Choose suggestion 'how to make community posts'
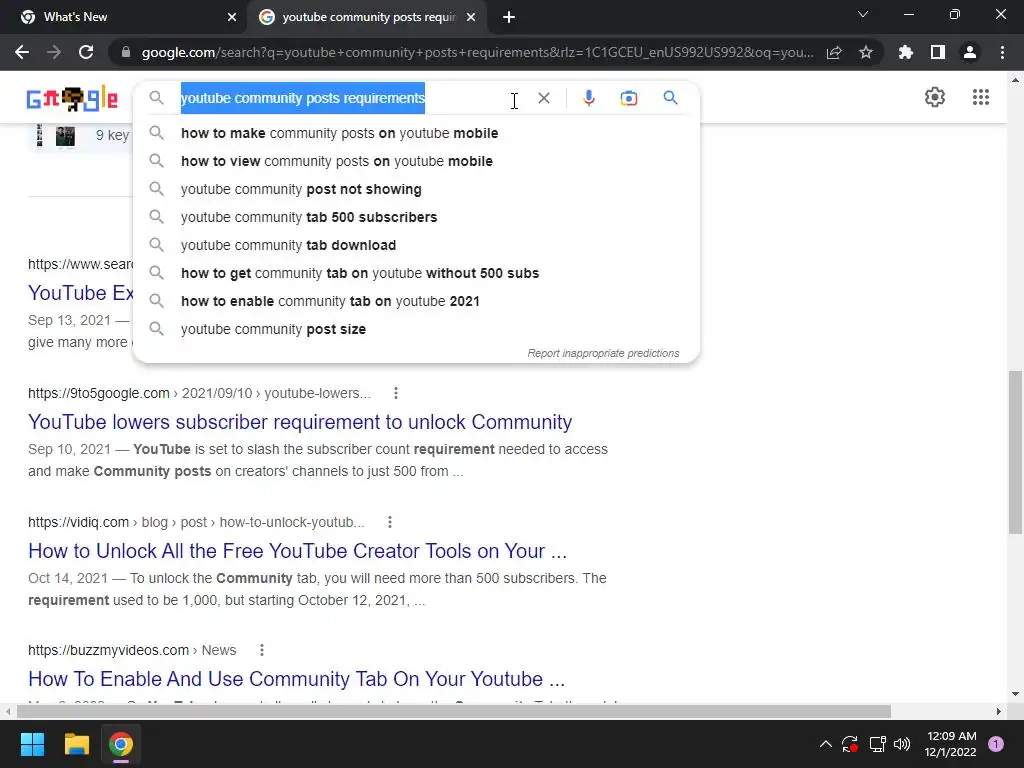Screen dimensions: 1024x768 416,133
